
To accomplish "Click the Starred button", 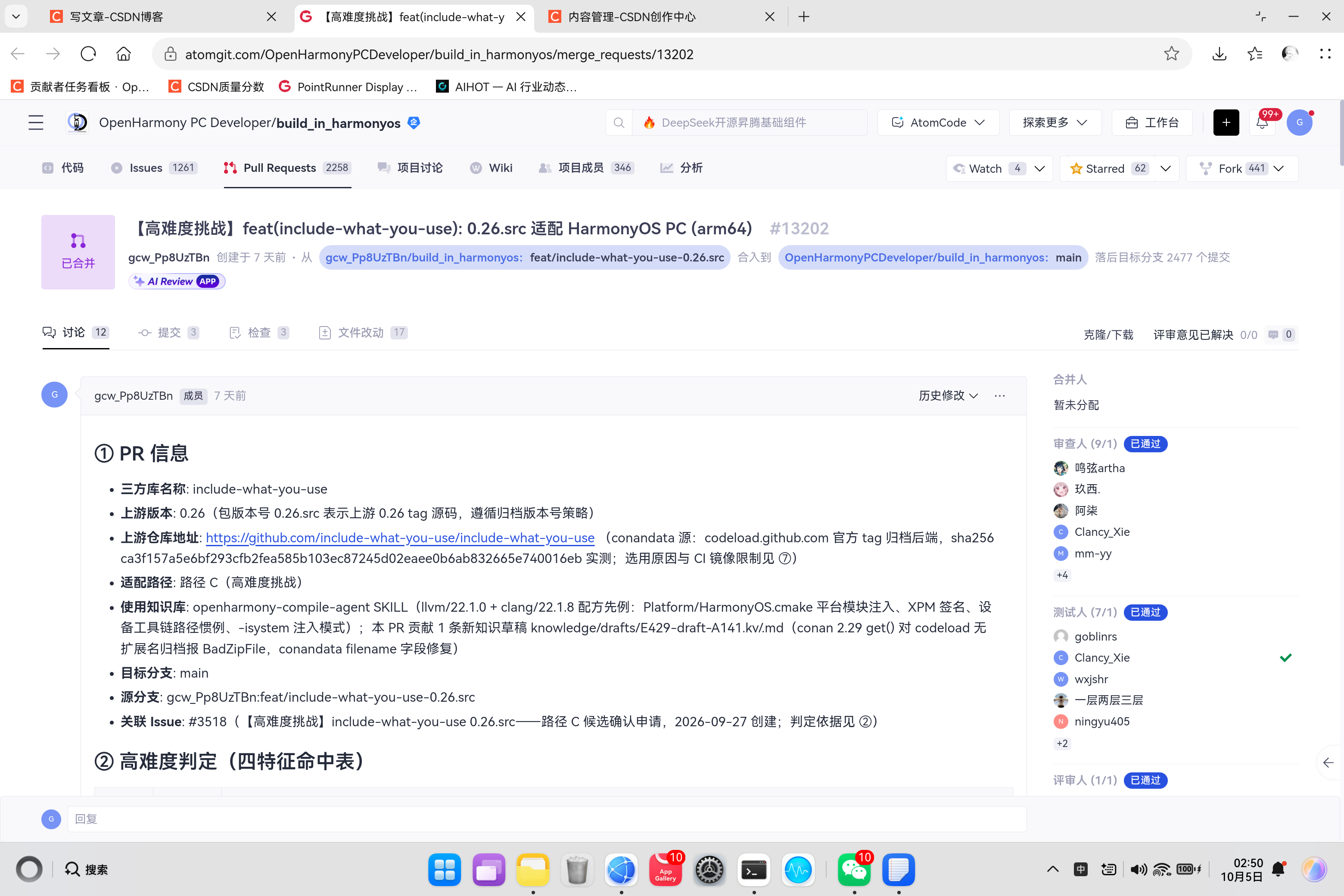I will click(1108, 168).
